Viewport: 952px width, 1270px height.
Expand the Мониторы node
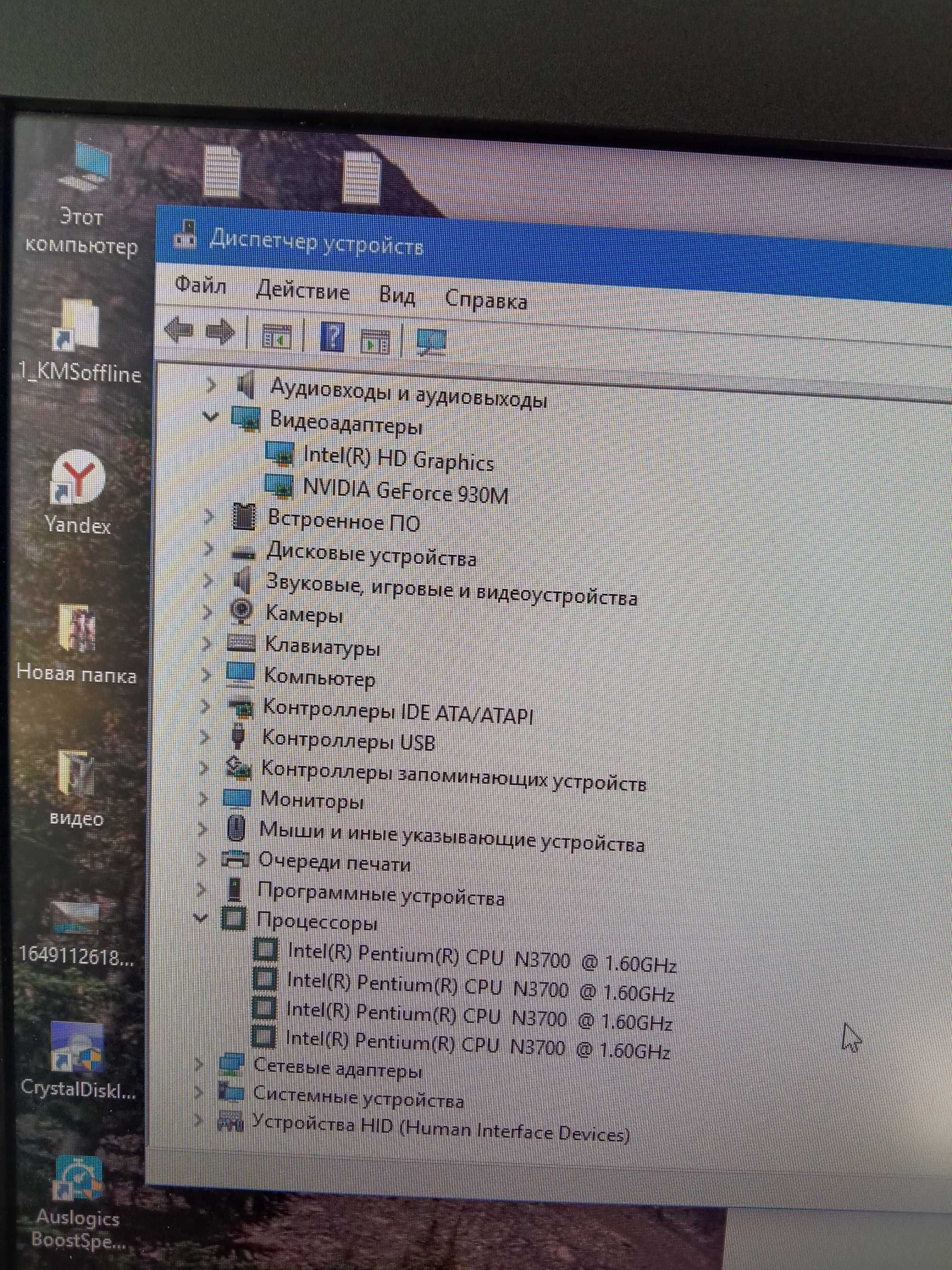(x=203, y=798)
